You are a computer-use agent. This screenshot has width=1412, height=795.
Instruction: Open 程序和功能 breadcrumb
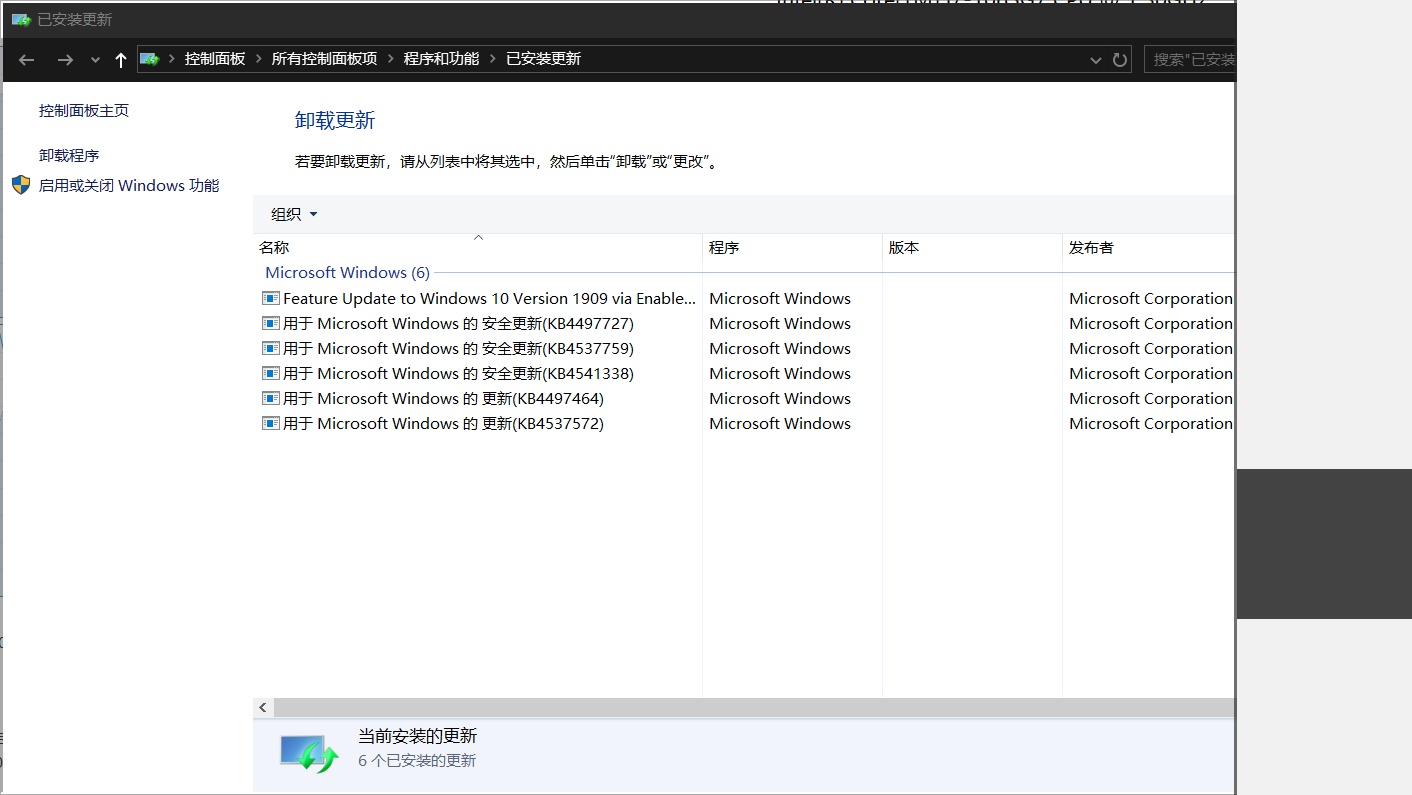coord(441,59)
